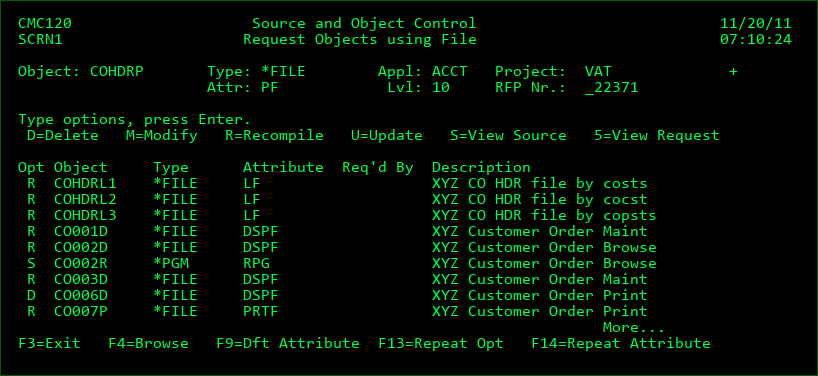The width and height of the screenshot is (818, 376).
Task: Click the time 07:10:24
Action: pos(755,40)
